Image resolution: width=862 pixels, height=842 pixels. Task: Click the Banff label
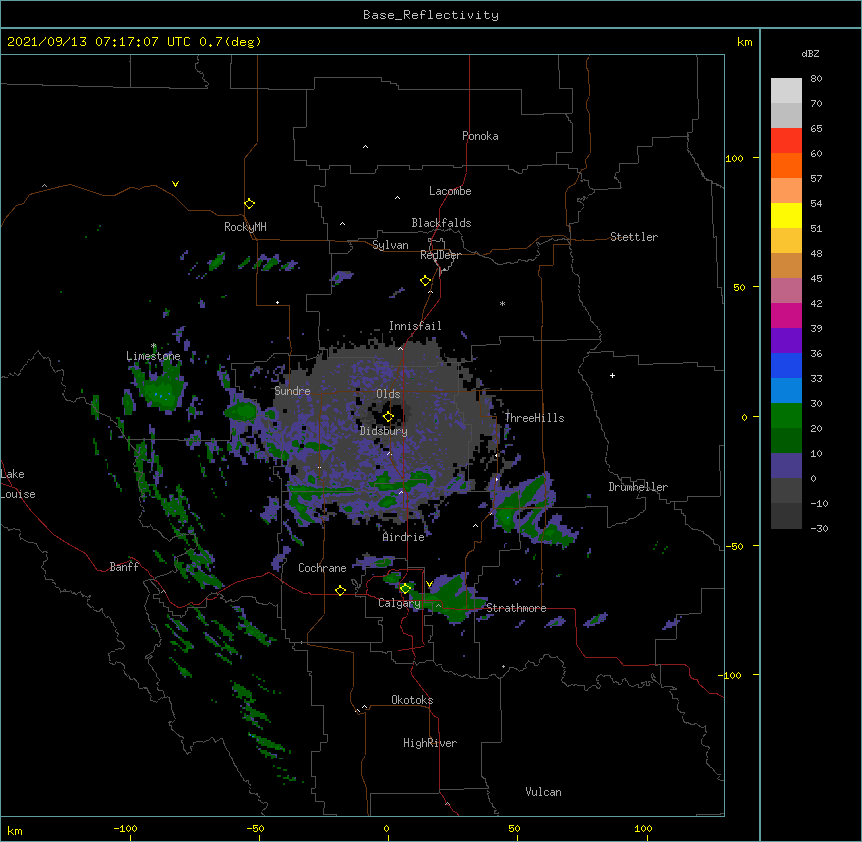(124, 567)
